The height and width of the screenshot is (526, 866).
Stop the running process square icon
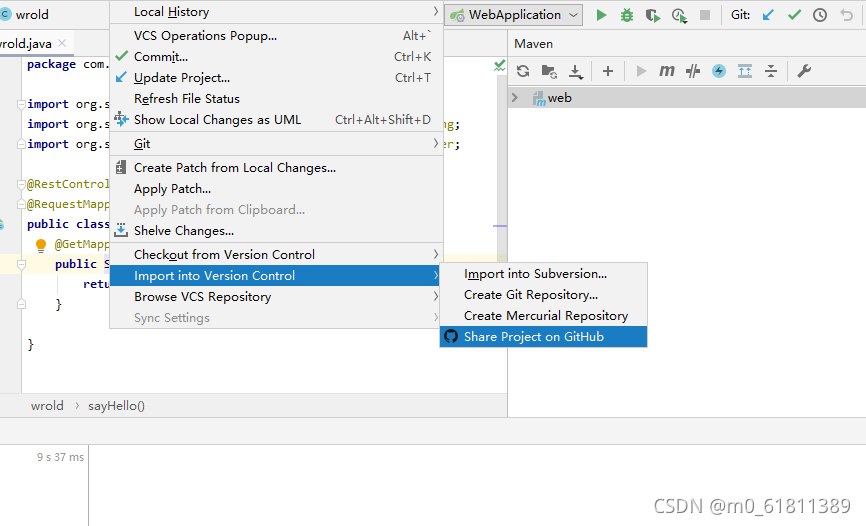click(705, 15)
